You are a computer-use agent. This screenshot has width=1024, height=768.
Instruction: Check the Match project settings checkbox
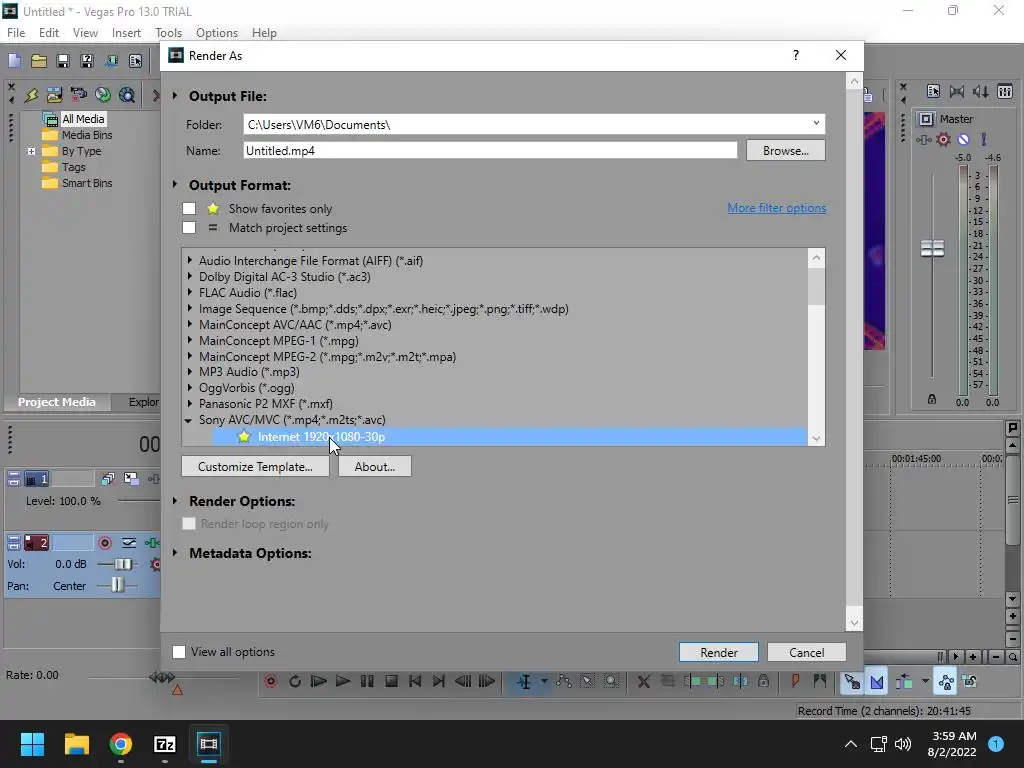(x=189, y=227)
